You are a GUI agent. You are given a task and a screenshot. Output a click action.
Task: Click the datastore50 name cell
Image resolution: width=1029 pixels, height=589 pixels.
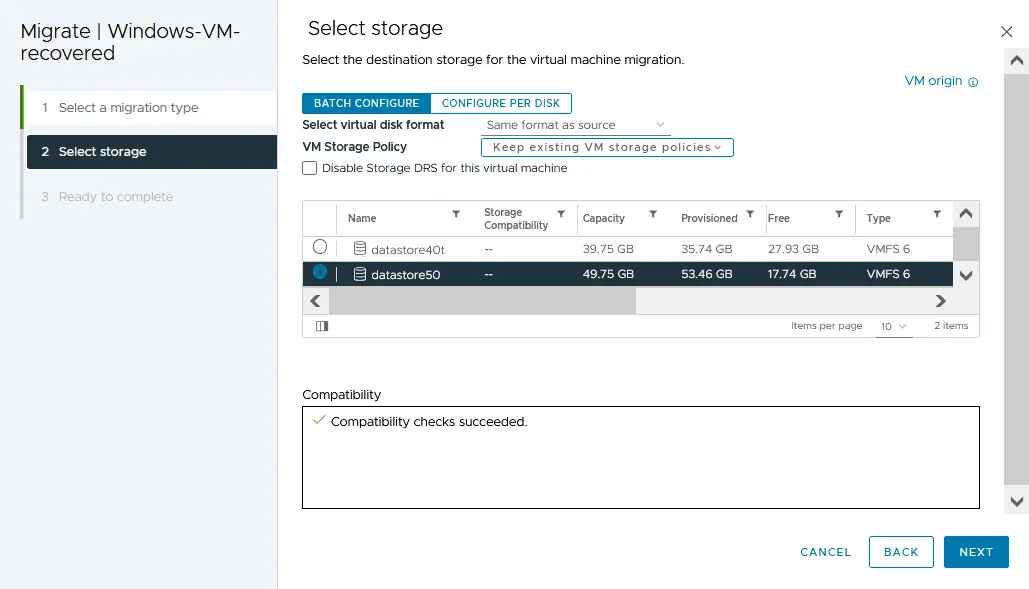[406, 274]
